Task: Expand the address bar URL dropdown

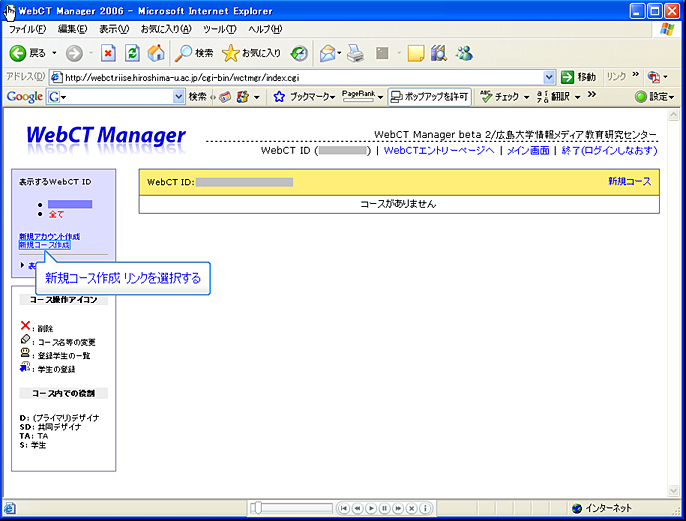Action: pos(549,77)
